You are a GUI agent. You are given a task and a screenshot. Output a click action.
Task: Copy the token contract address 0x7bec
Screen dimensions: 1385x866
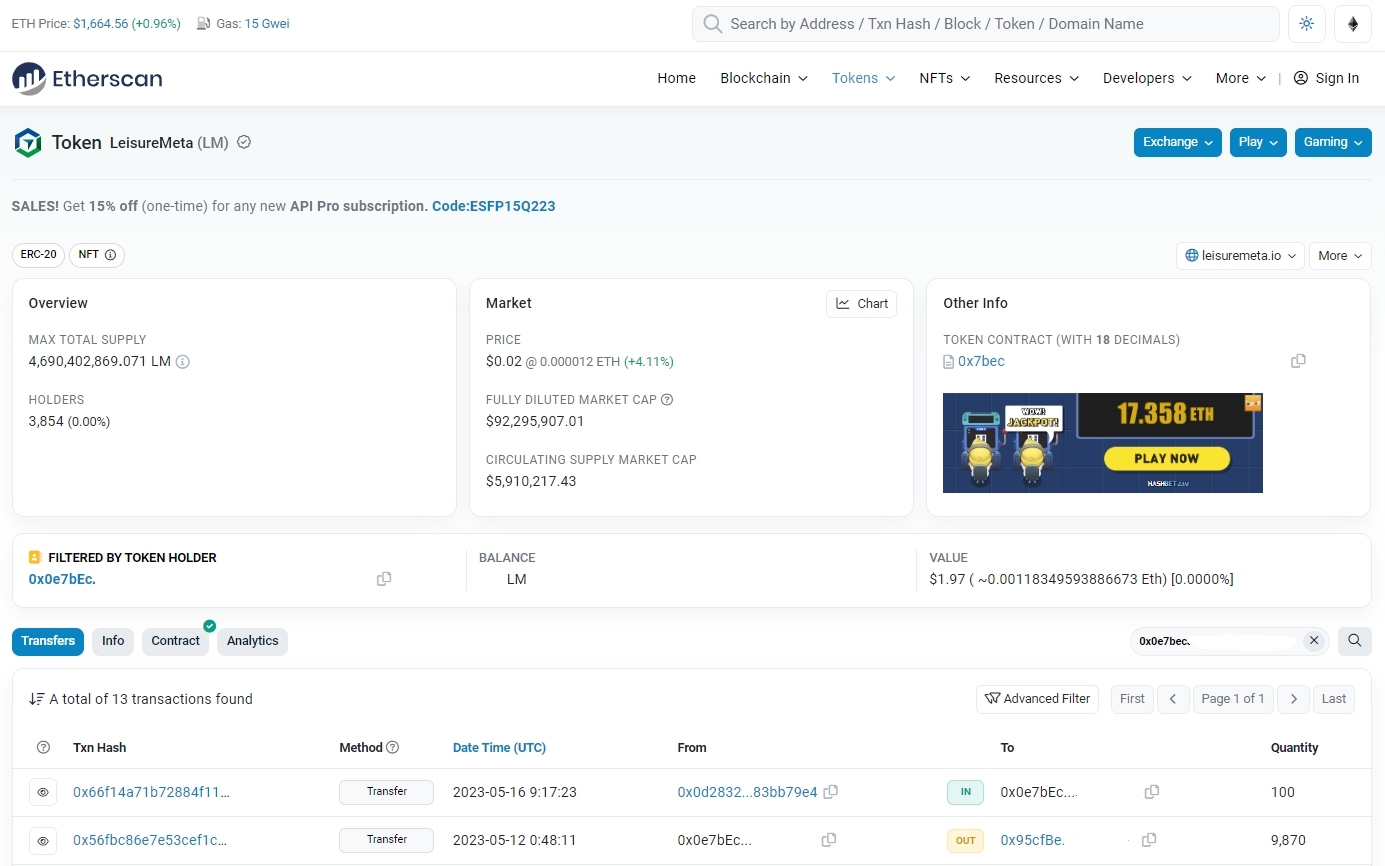point(1298,361)
